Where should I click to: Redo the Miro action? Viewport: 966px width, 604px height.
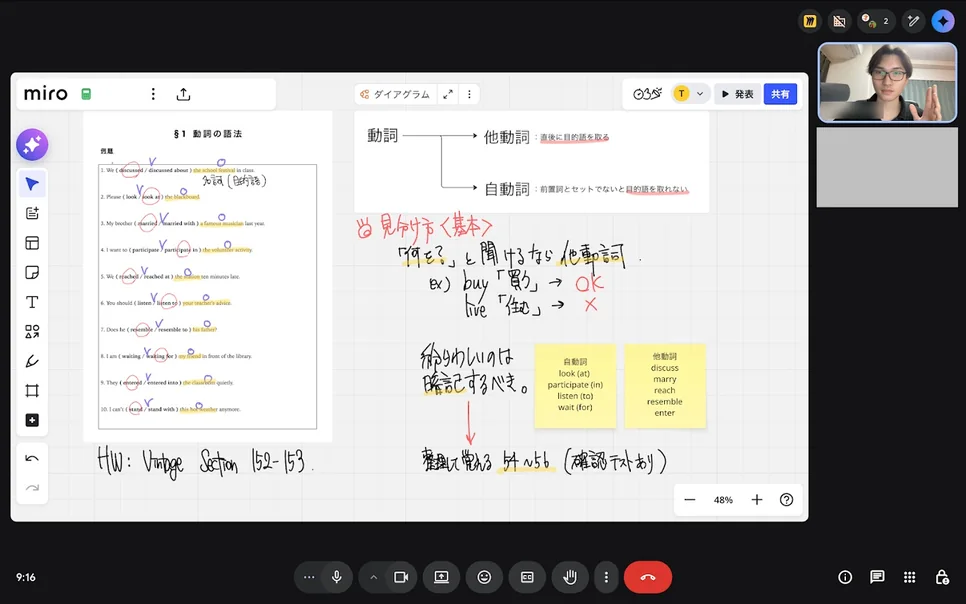coord(32,488)
